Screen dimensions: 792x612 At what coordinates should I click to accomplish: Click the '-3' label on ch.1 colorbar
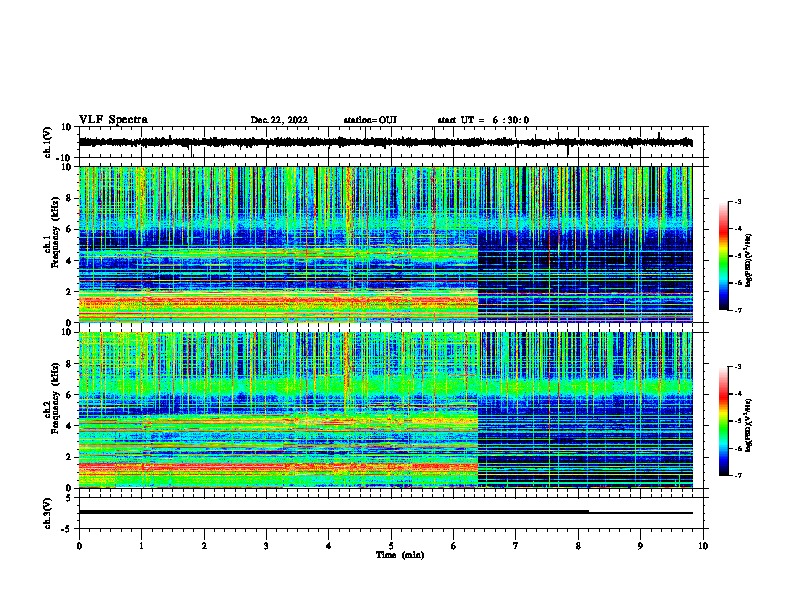tap(738, 201)
